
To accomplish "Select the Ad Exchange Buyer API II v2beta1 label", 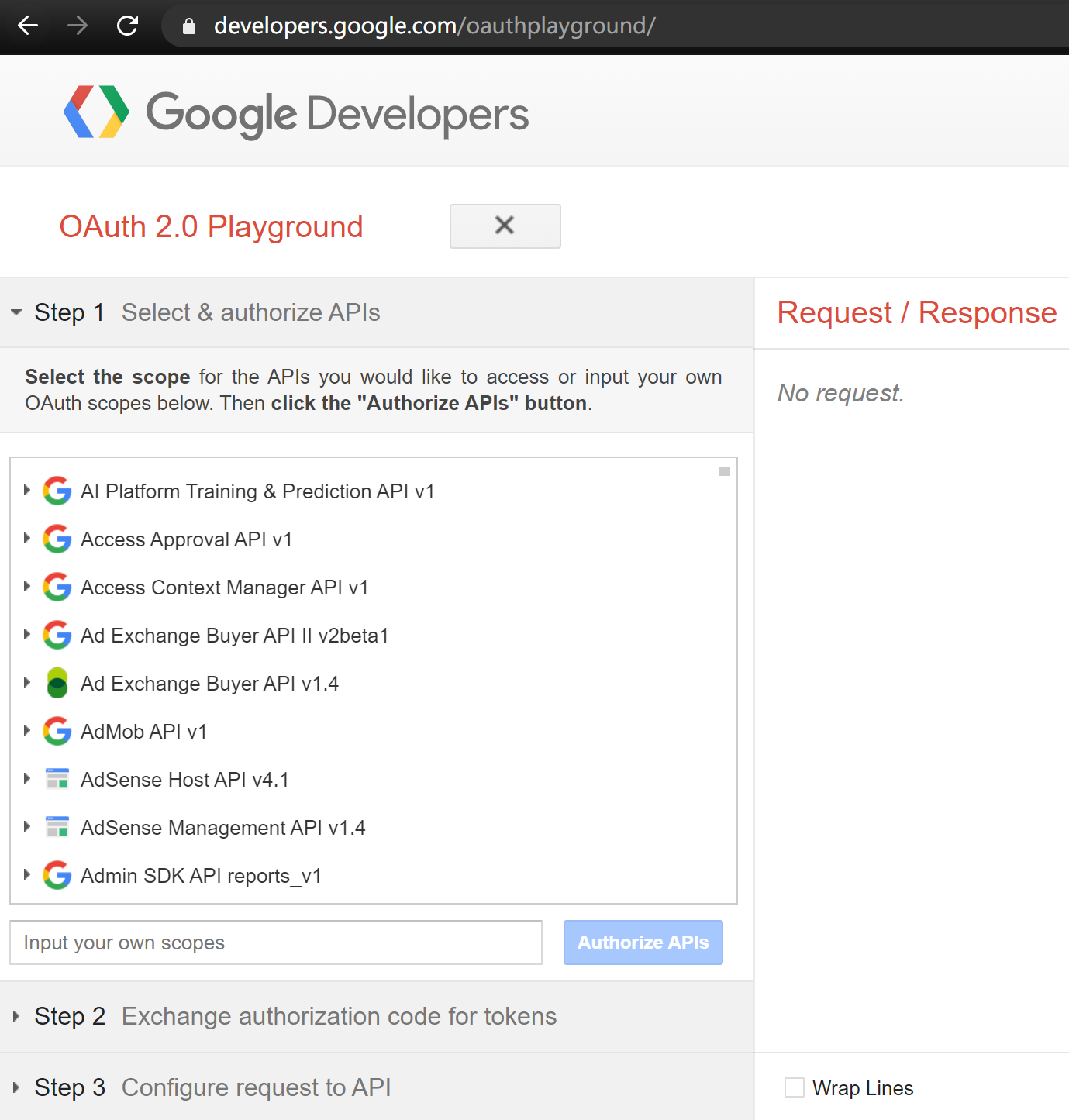I will (234, 636).
